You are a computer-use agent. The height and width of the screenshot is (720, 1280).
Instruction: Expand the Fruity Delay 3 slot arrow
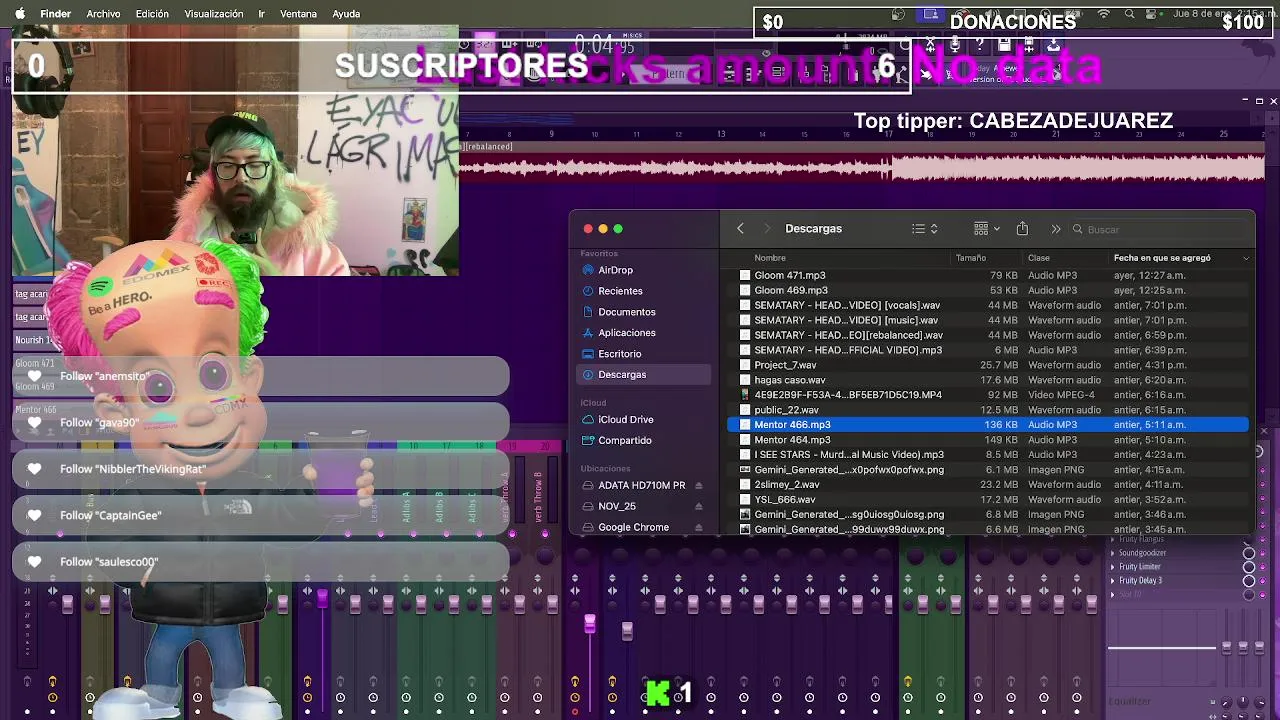(1113, 581)
